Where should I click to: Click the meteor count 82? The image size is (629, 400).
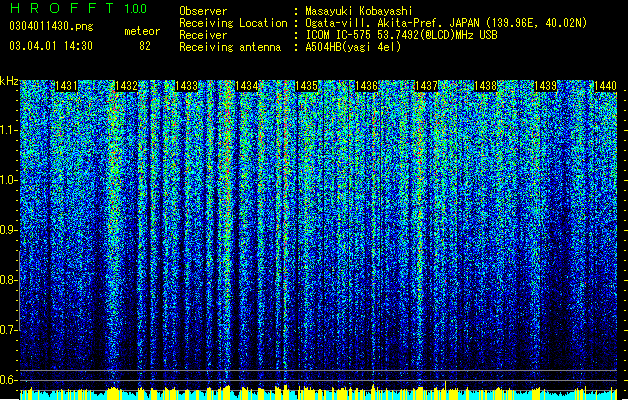pos(145,46)
